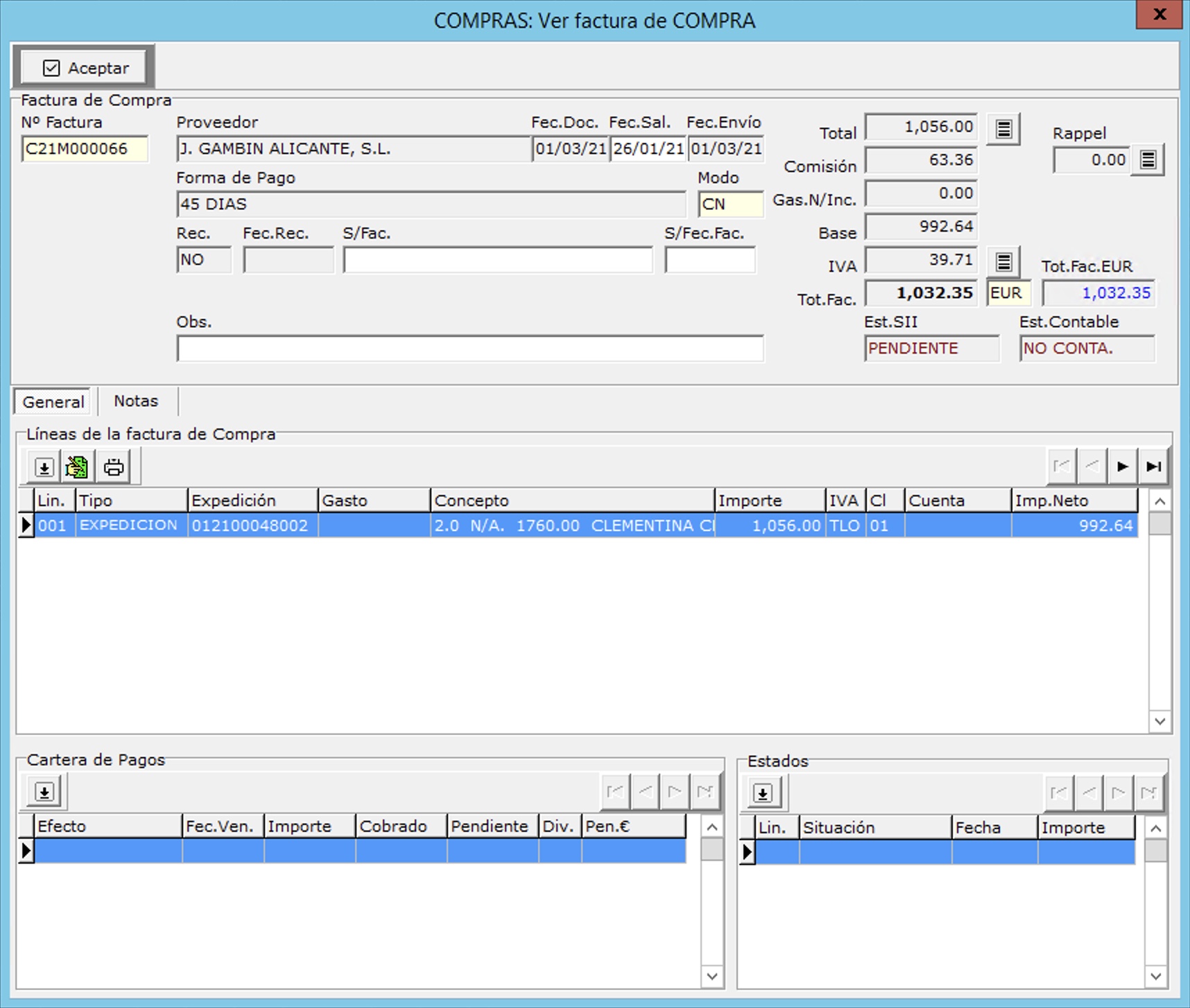
Task: Click download icon in Estados panel
Action: [x=763, y=792]
